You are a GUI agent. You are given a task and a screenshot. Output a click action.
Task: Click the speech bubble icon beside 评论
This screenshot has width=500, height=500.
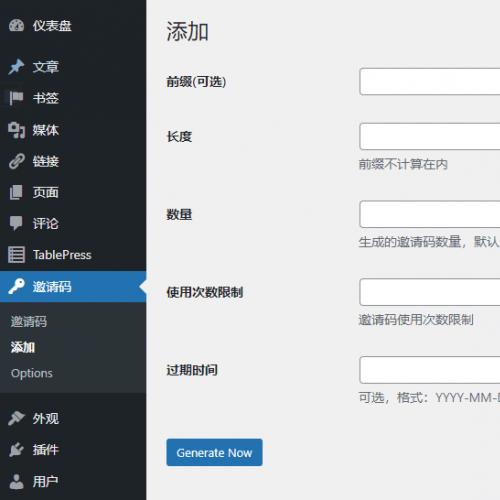(16, 223)
